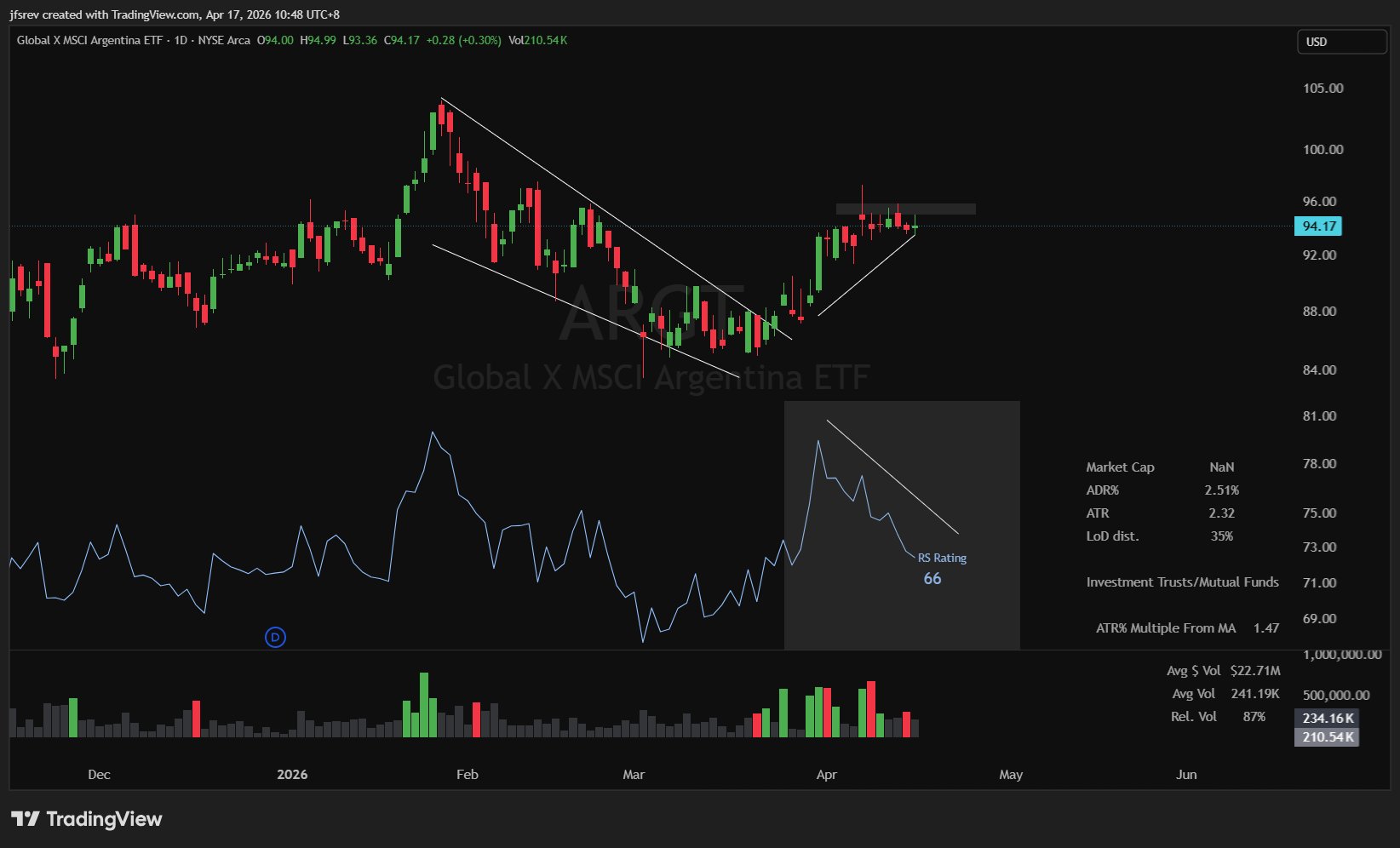Click the 75.00 RS axis label
This screenshot has height=848, width=1400.
tap(1319, 513)
